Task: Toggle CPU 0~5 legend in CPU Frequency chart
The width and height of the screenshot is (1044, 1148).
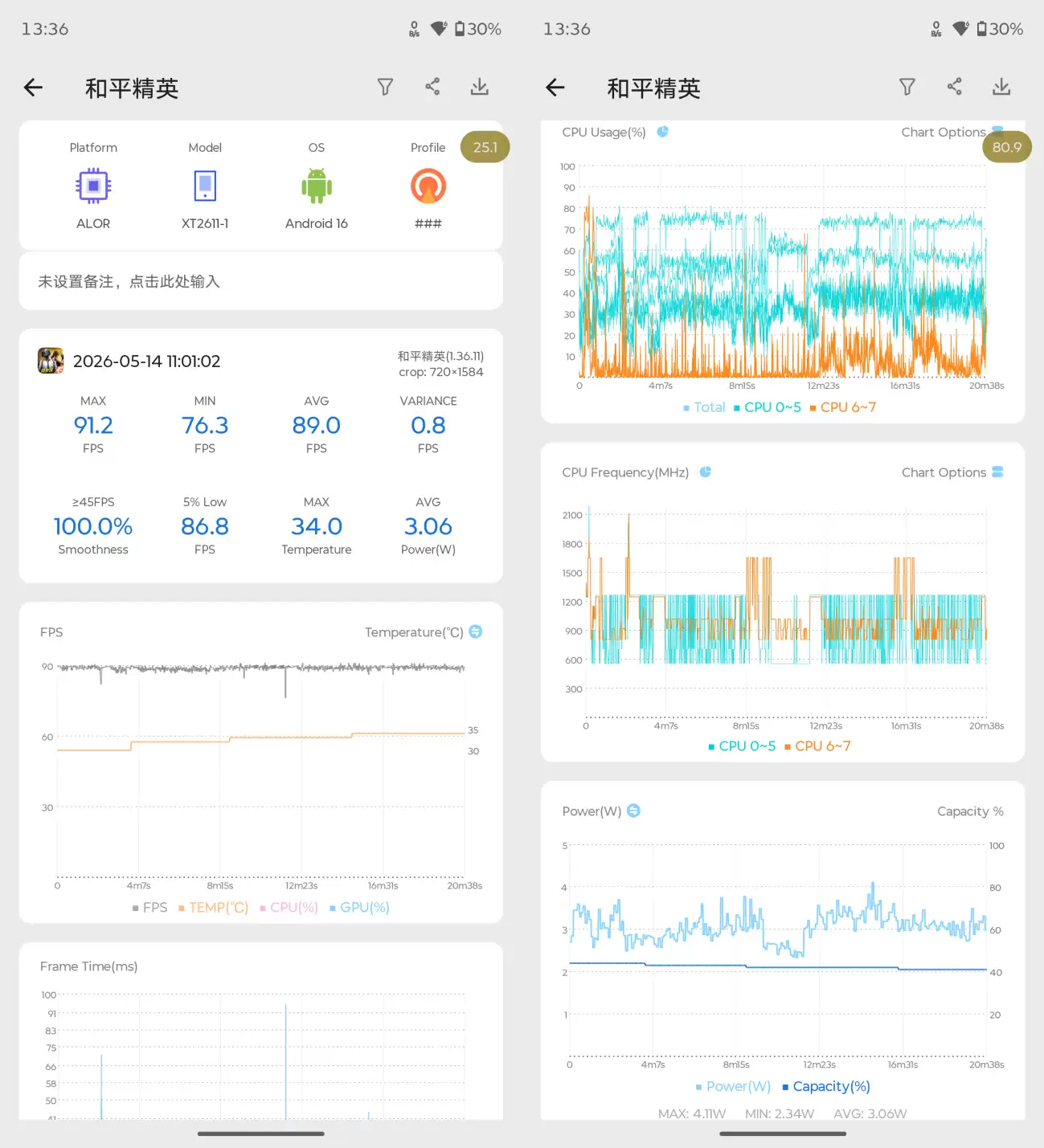Action: pyautogui.click(x=742, y=746)
